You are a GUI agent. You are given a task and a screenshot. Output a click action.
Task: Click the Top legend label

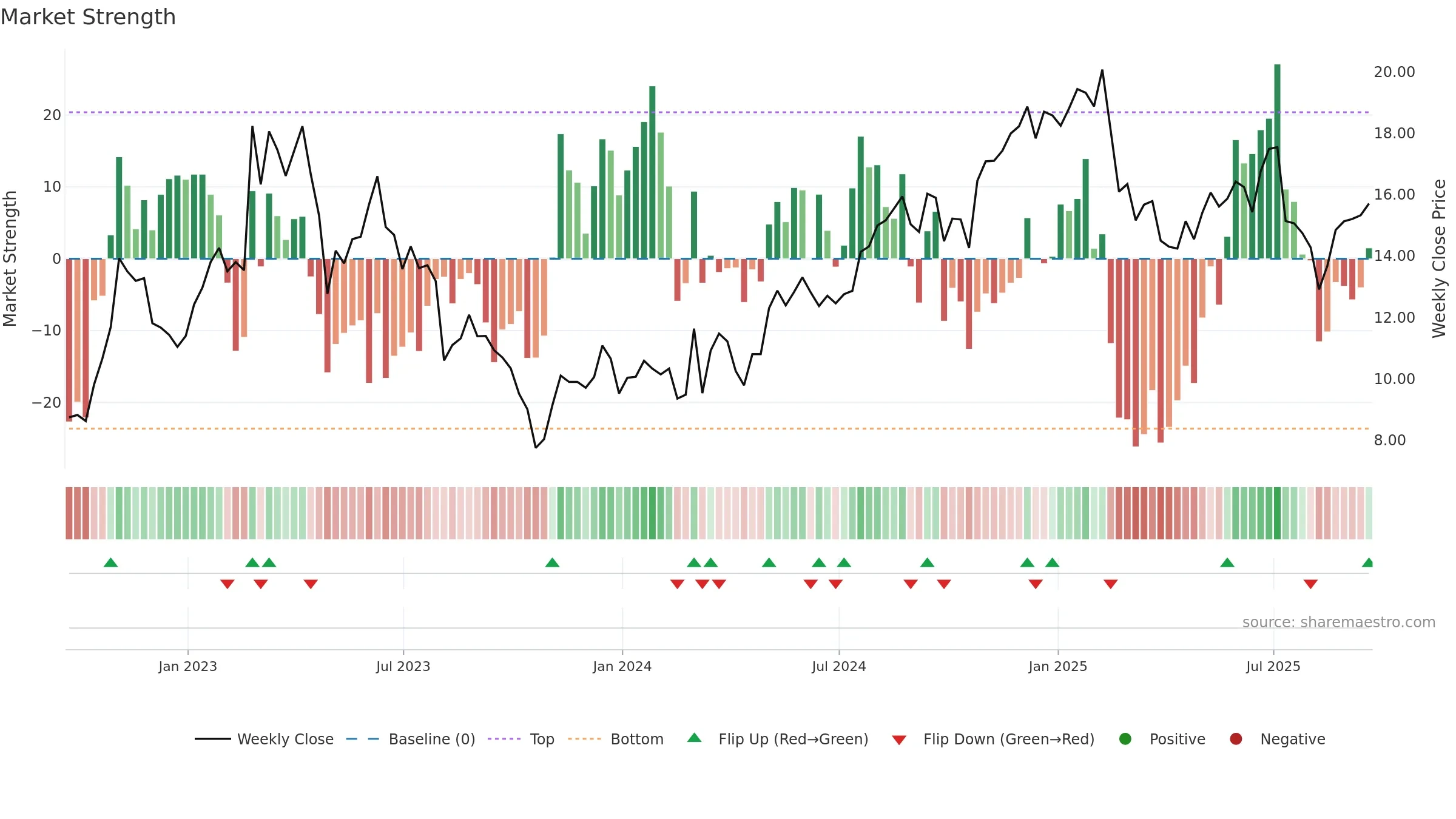coord(542,739)
